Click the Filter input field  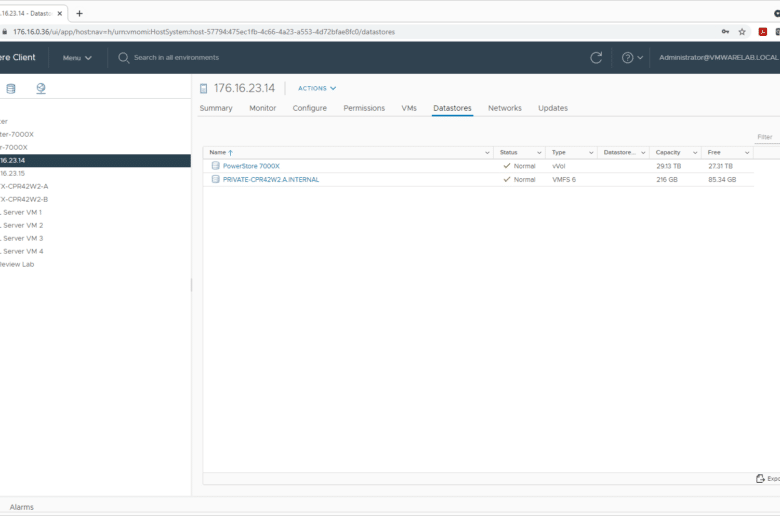point(767,137)
